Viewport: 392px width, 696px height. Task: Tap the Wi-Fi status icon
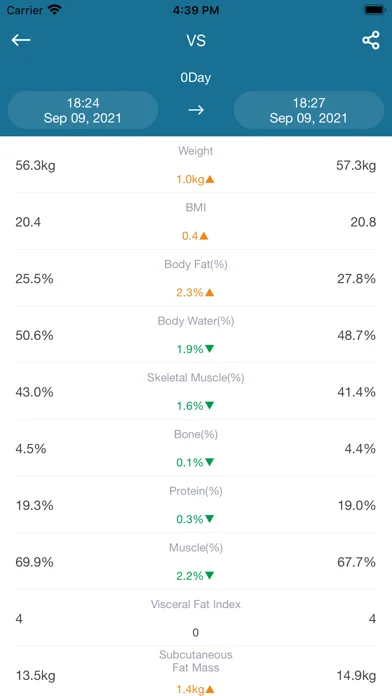click(55, 10)
